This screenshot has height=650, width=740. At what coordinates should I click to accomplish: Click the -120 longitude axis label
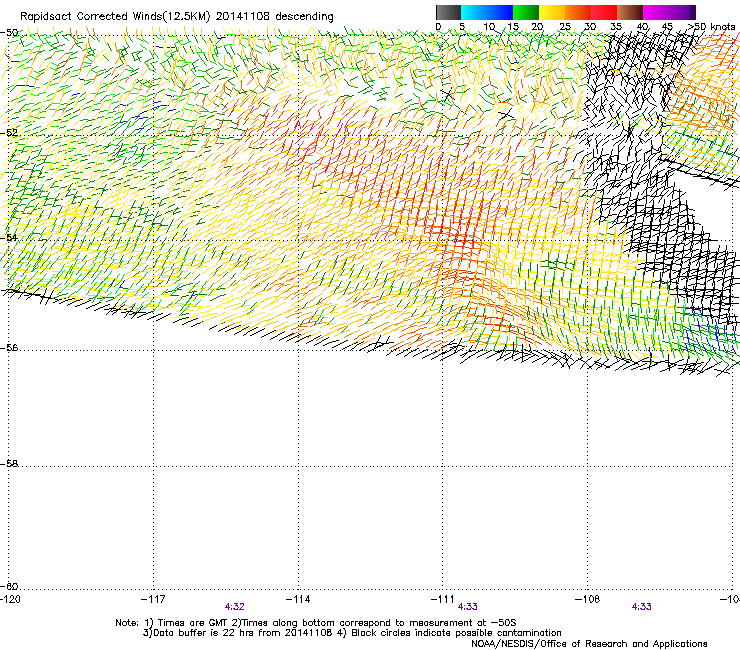[x=10, y=599]
